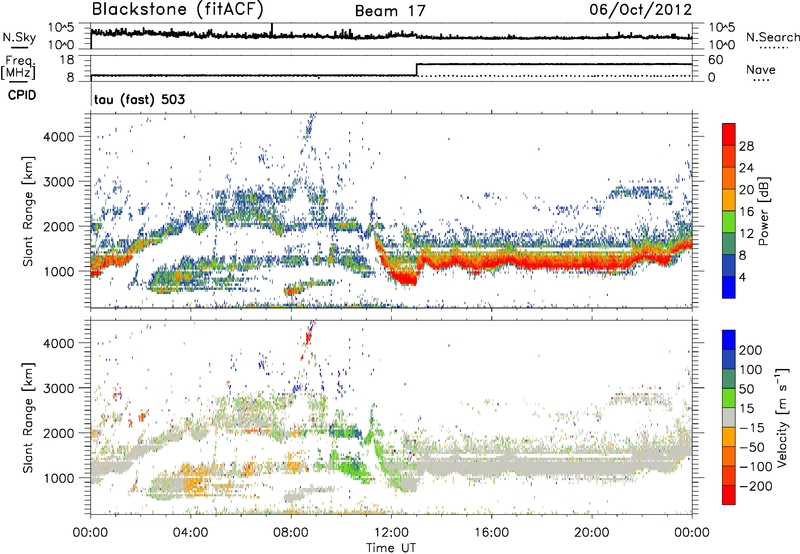Click the 04:00 time tick label
The width and height of the screenshot is (800, 554).
pos(190,533)
